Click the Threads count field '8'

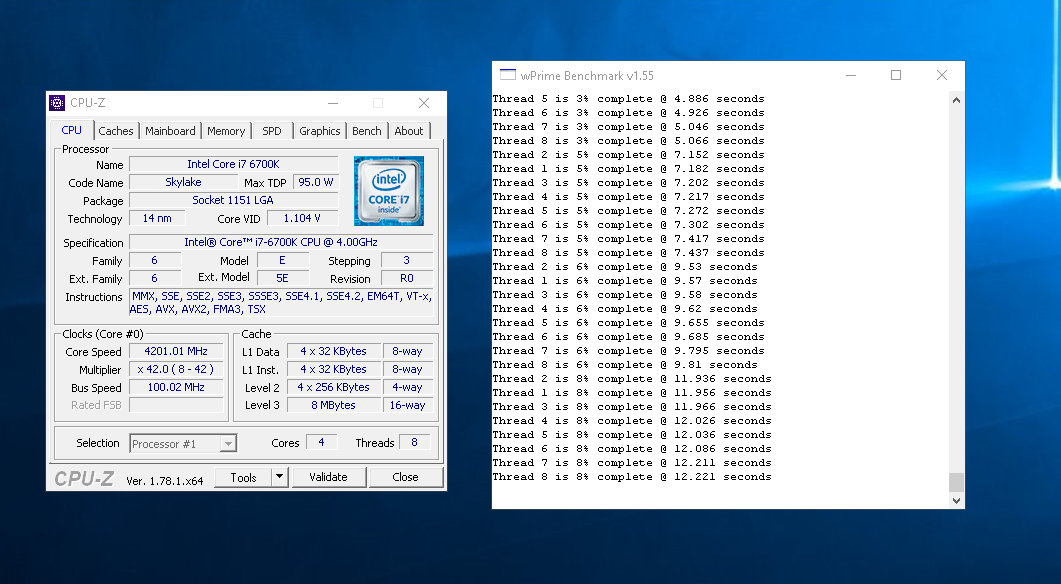coord(414,443)
